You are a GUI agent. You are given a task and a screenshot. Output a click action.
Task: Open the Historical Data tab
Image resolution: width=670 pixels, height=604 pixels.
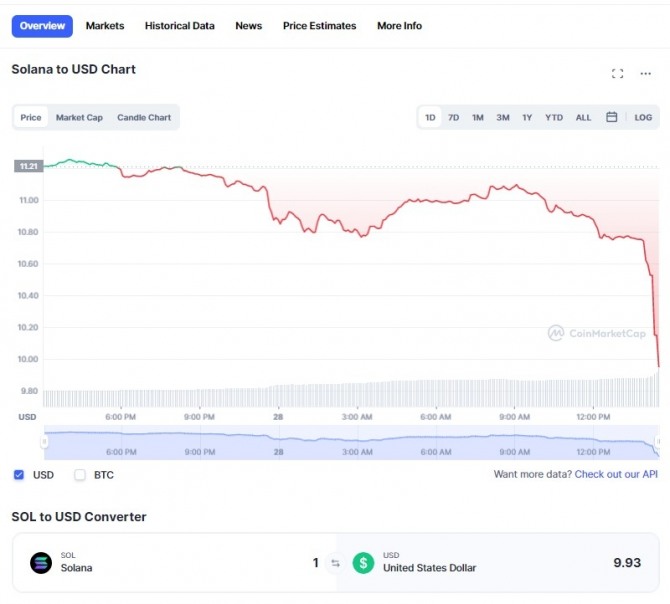pyautogui.click(x=180, y=26)
